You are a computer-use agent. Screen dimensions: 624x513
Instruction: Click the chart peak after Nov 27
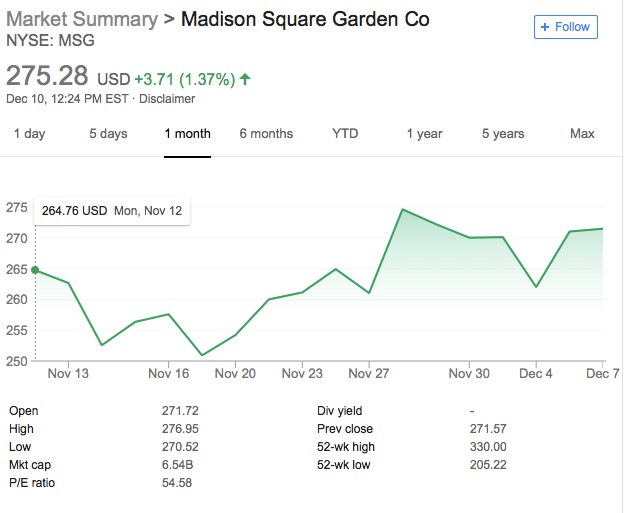401,209
